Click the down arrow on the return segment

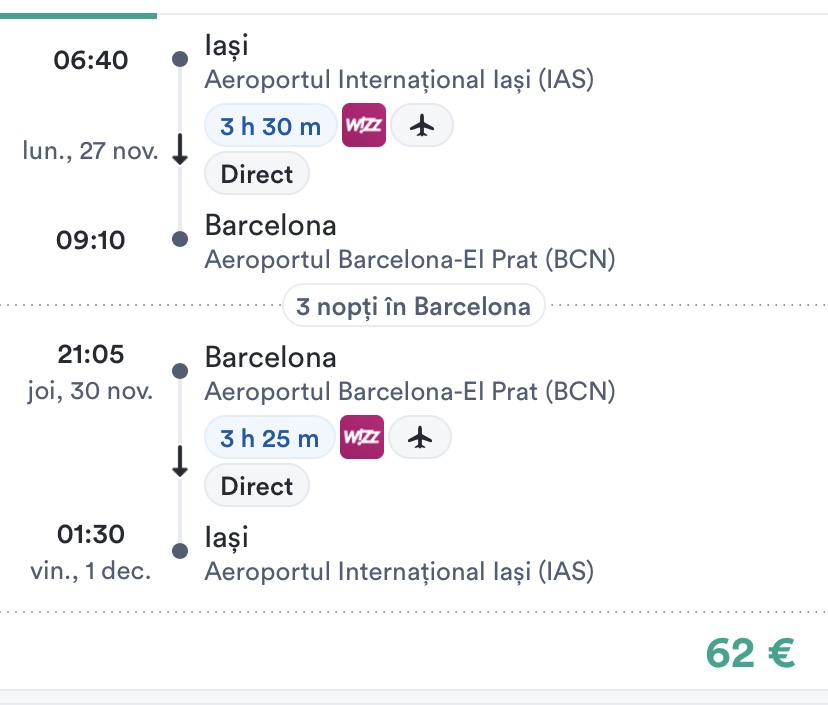point(180,462)
